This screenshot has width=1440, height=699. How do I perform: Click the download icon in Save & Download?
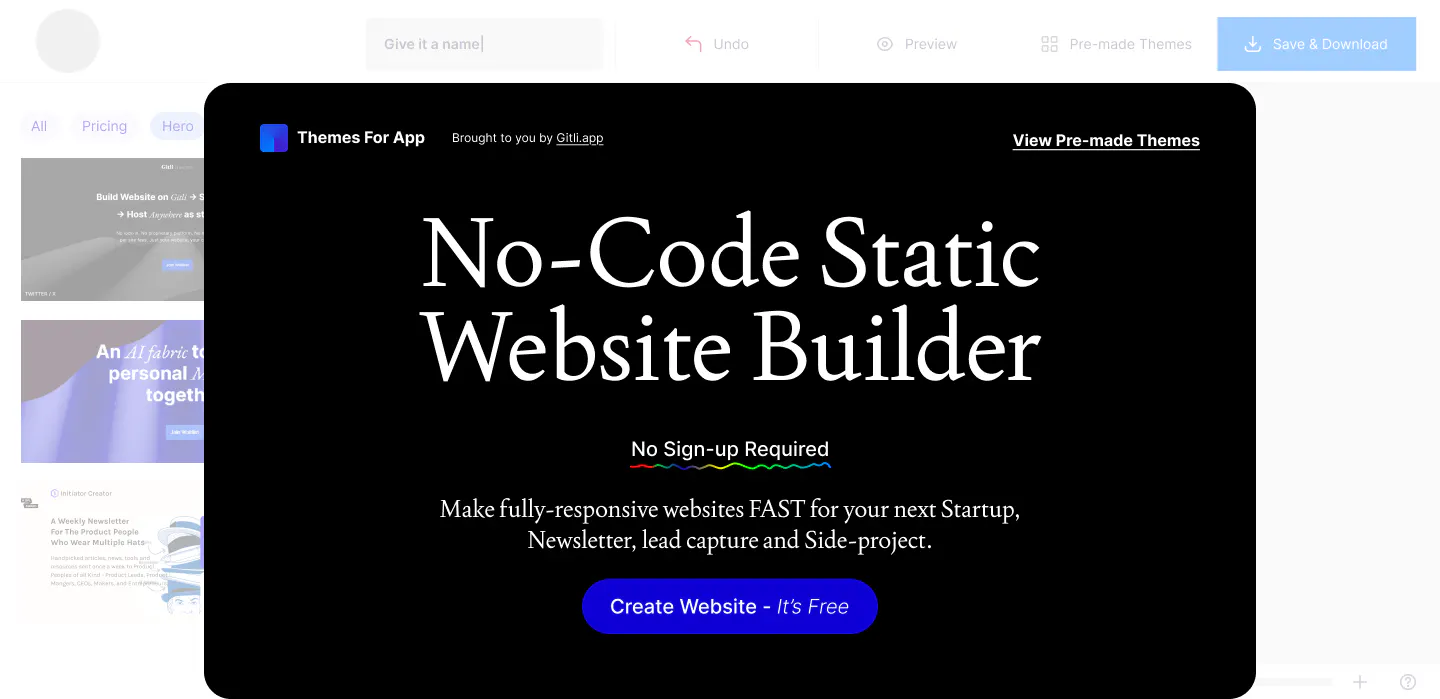[1252, 44]
